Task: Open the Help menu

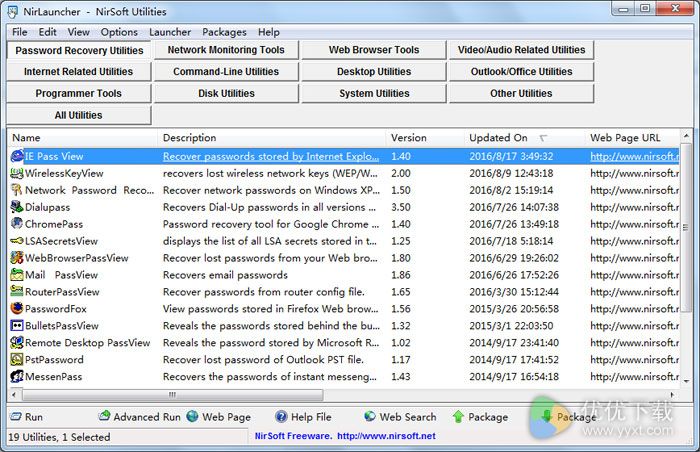Action: click(269, 32)
